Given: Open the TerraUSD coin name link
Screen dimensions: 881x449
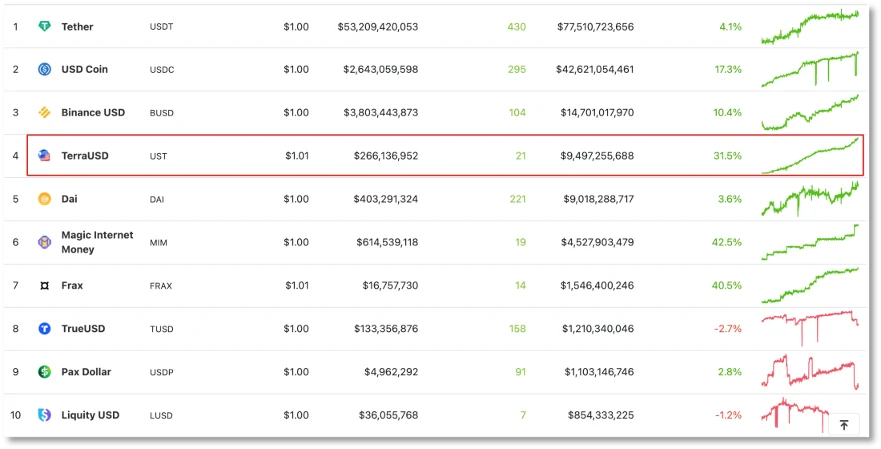Looking at the screenshot, I should pos(85,156).
